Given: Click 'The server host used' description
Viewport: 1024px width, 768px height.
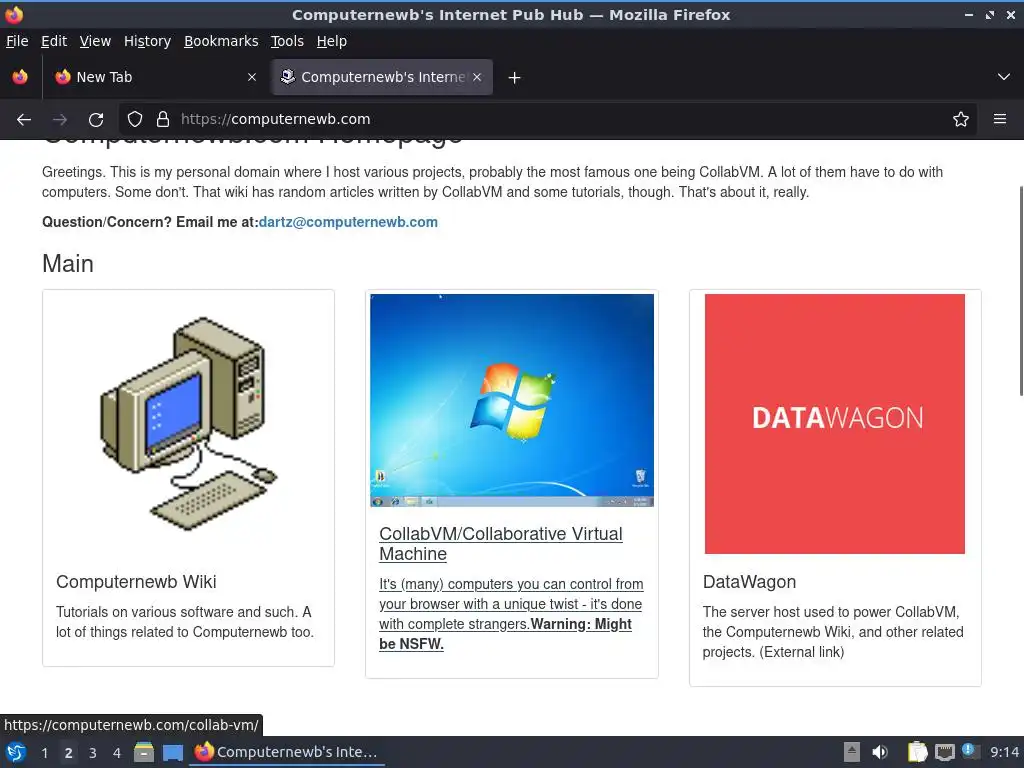Looking at the screenshot, I should tap(833, 632).
